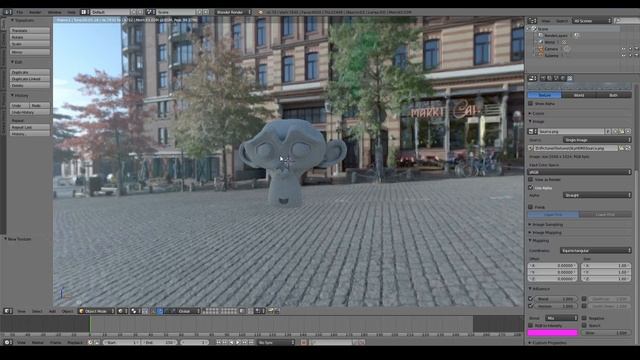Expand the Colors panel
The width and height of the screenshot is (640, 360).
coord(538,113)
